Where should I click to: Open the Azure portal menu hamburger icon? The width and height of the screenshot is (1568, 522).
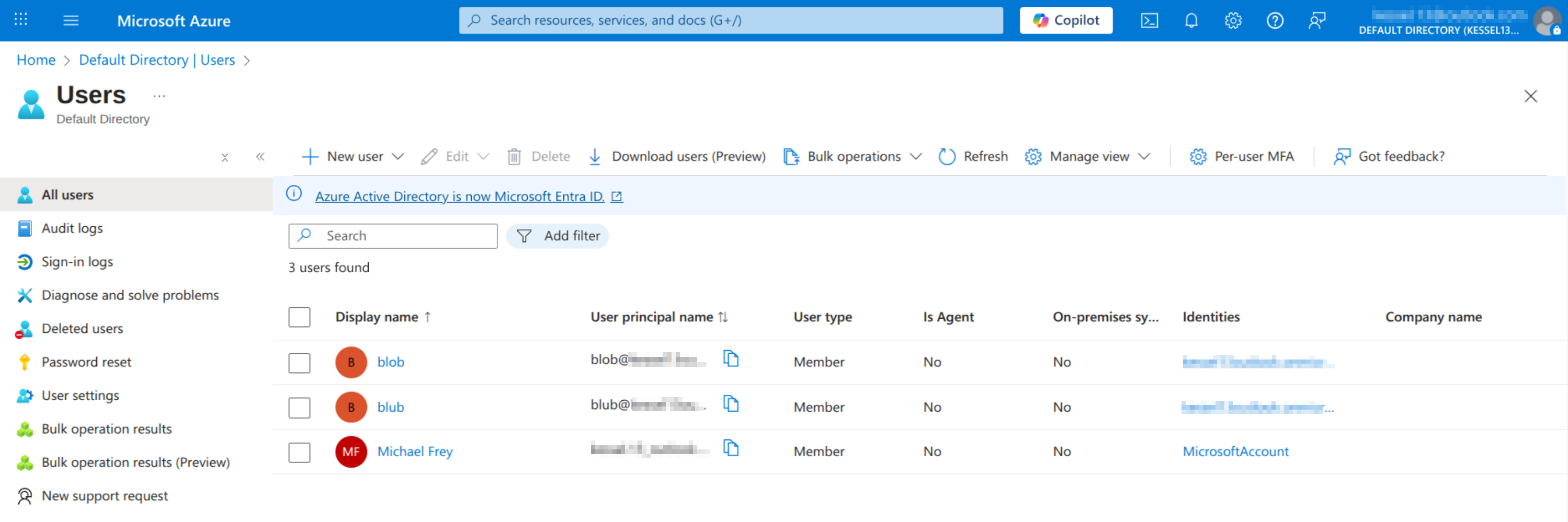tap(71, 20)
